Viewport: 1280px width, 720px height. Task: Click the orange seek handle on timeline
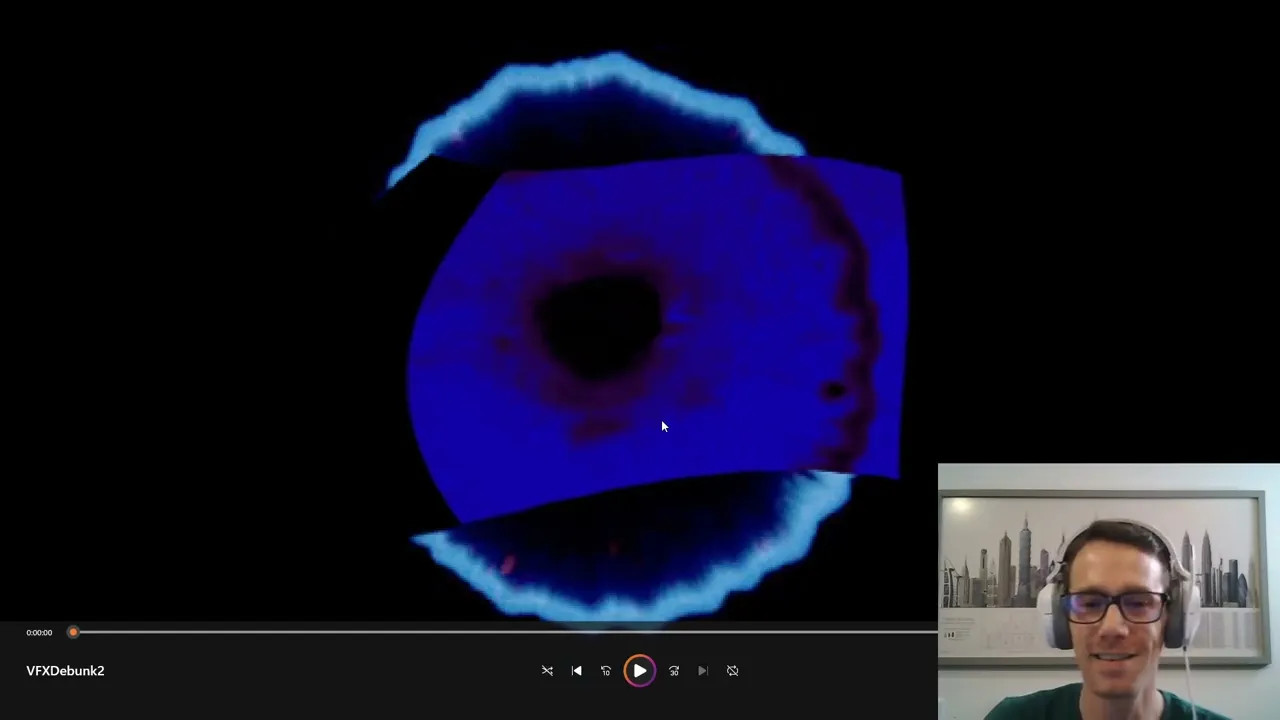[73, 632]
